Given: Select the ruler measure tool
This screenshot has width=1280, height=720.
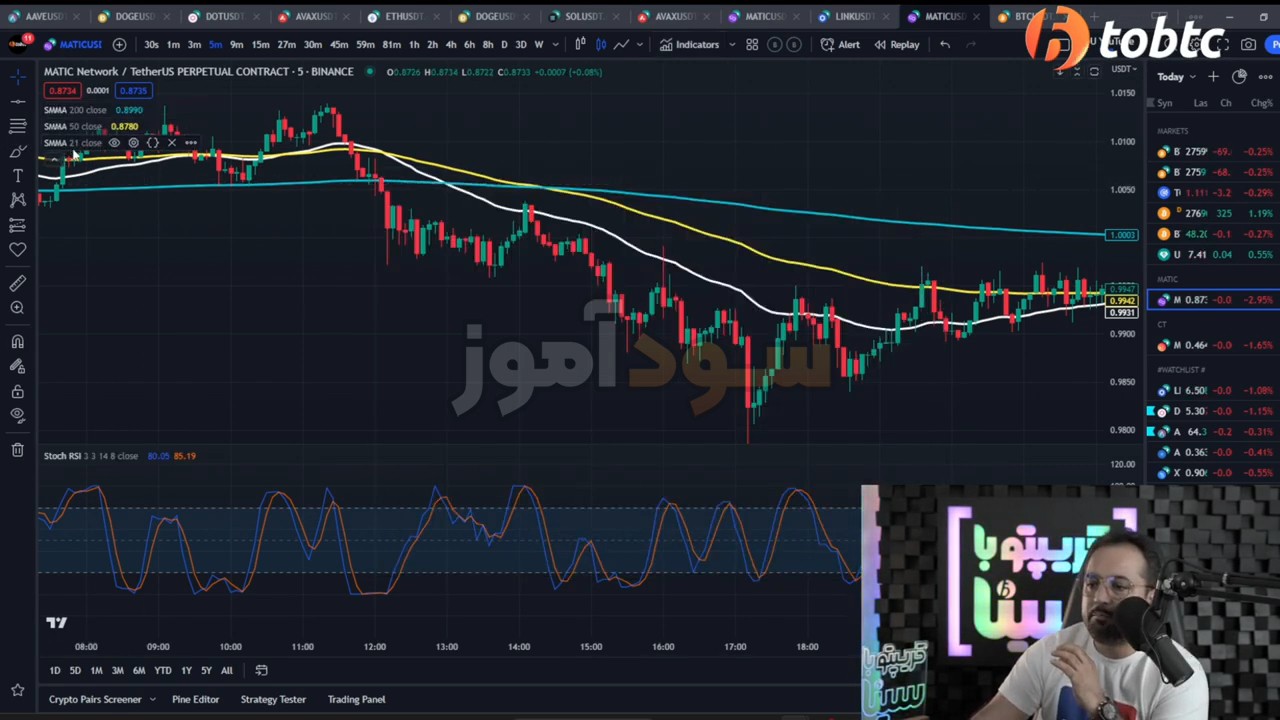Looking at the screenshot, I should [18, 284].
